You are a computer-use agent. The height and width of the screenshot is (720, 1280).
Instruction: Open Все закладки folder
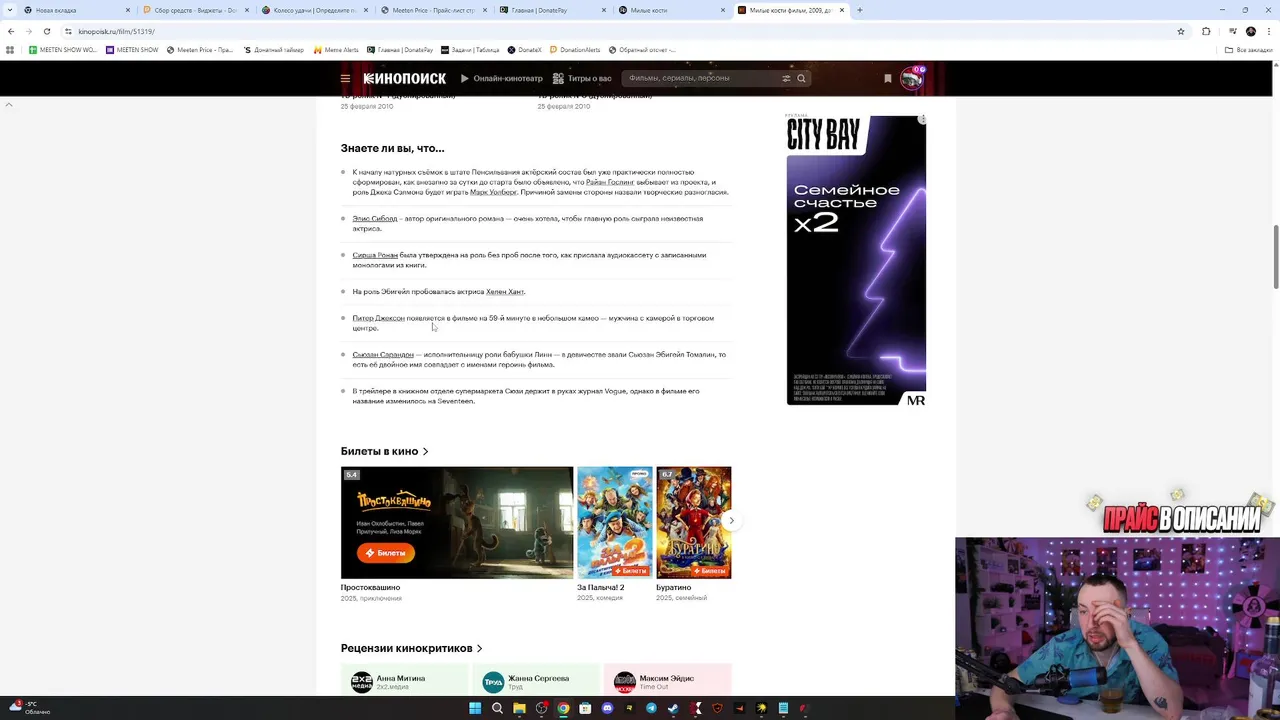click(1250, 50)
